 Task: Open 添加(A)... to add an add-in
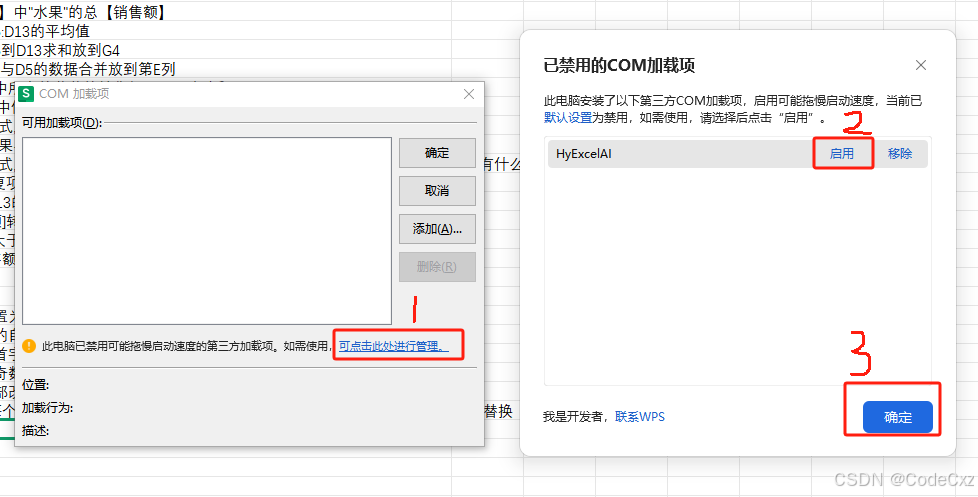click(437, 229)
